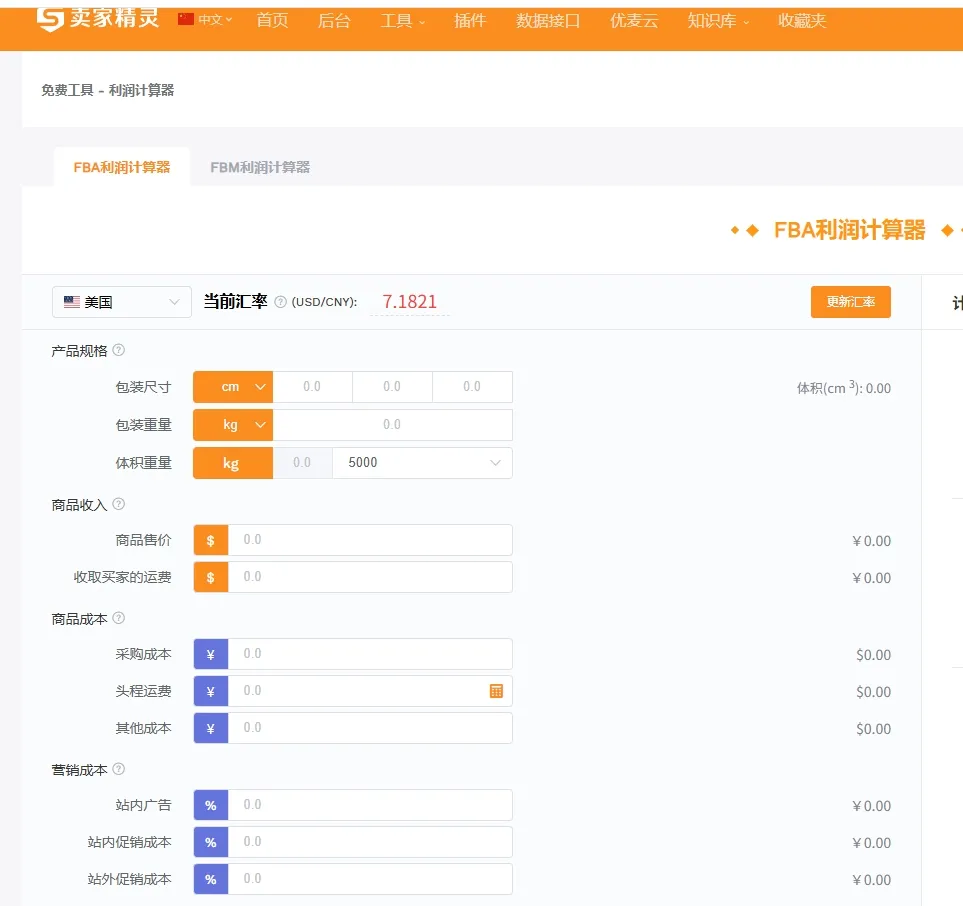Click the 商品成本 help icon
963x906 pixels.
[119, 618]
